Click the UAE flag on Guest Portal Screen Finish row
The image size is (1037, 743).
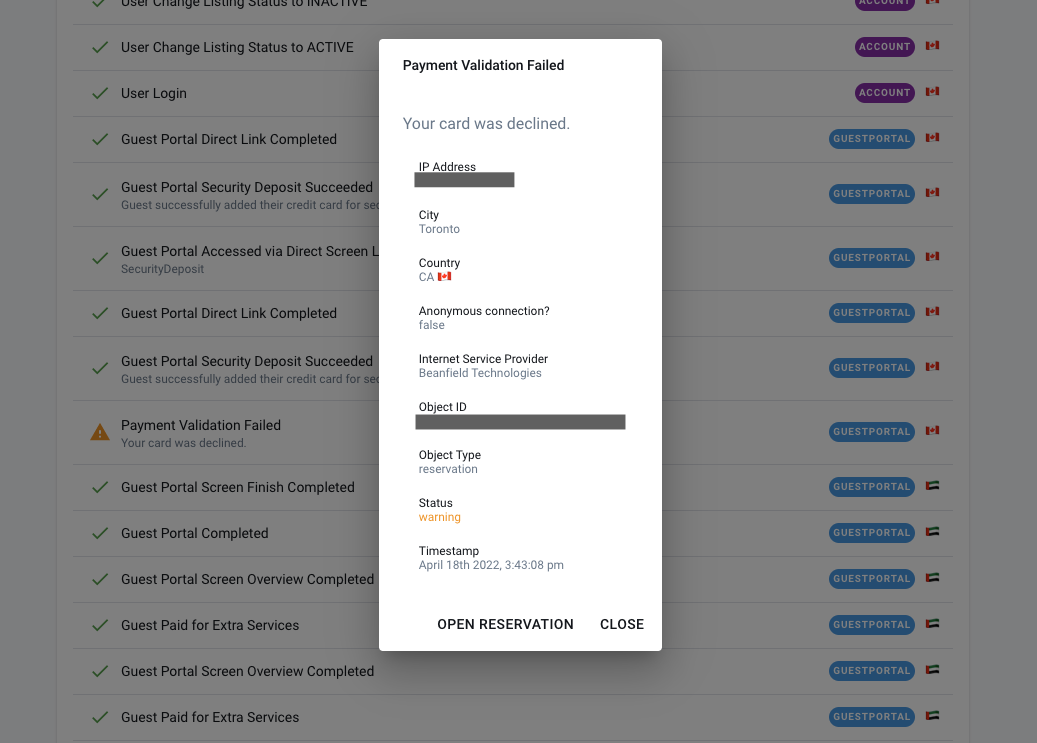pos(932,486)
